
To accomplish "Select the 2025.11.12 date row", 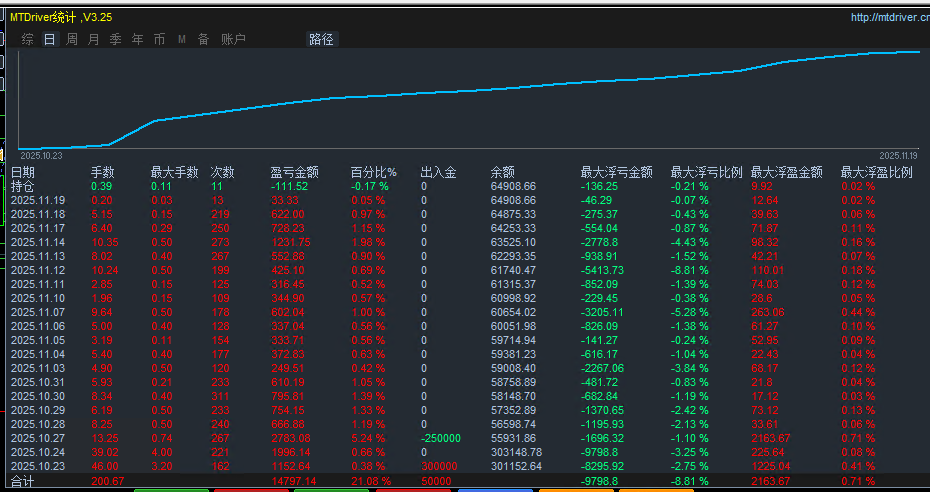I will click(x=38, y=270).
